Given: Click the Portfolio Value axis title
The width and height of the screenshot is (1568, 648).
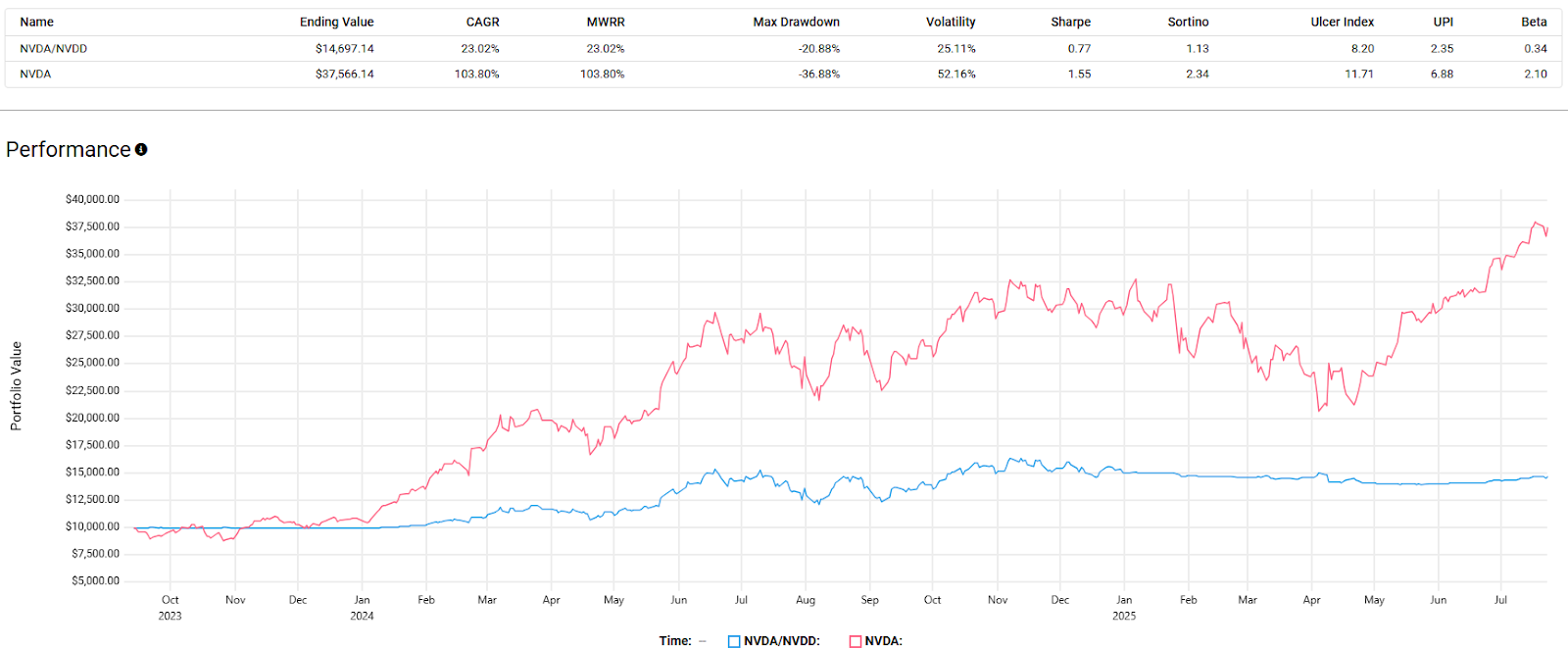Looking at the screenshot, I should coord(16,386).
